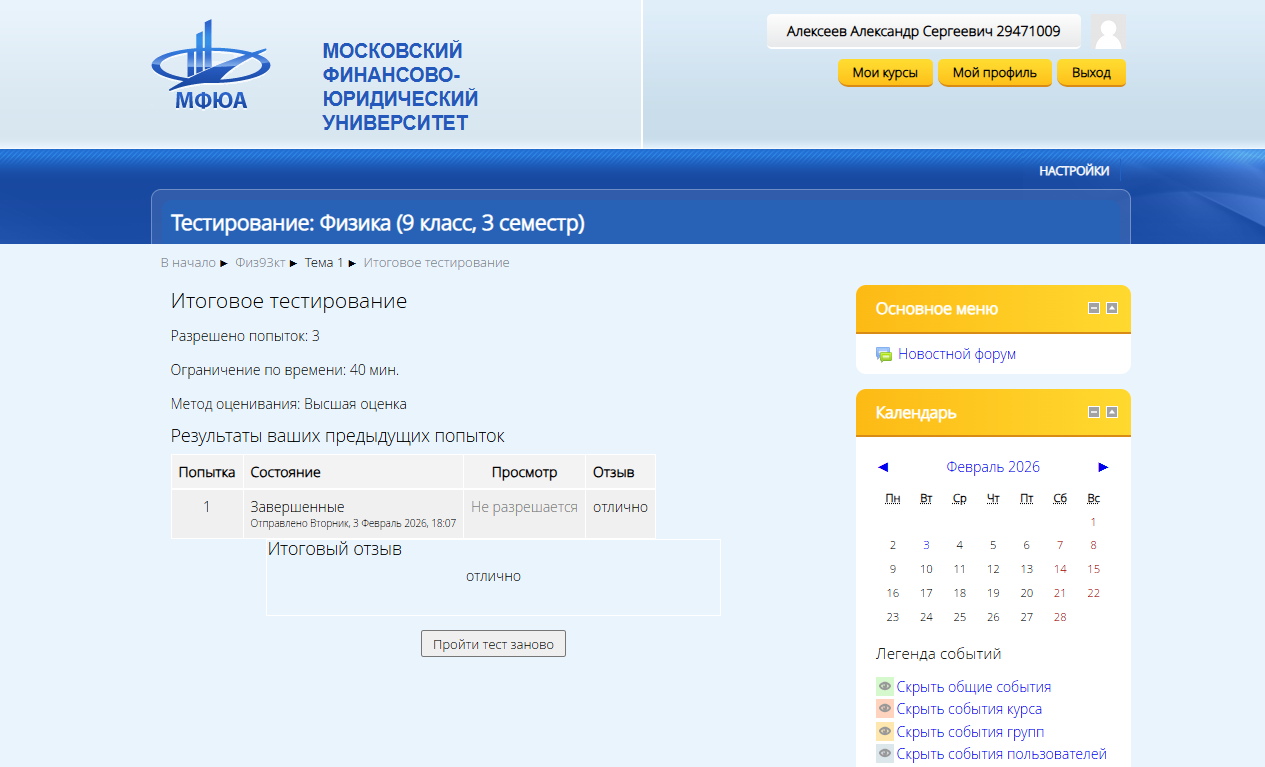1265x767 pixels.
Task: Select day 19 in the calendar
Action: click(993, 593)
